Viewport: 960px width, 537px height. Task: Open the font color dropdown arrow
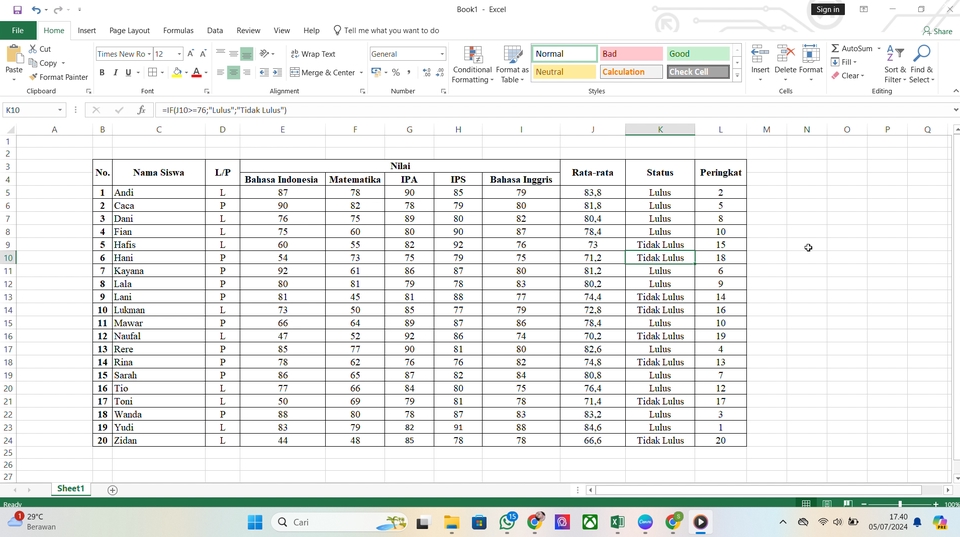pos(206,72)
